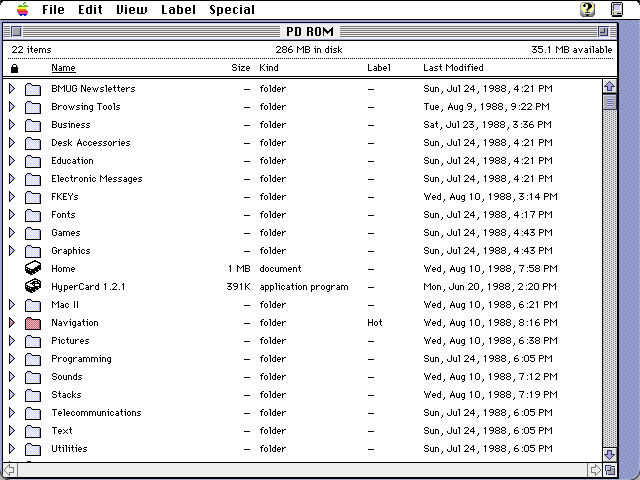
Task: Click the 'Telecommunications' folder name
Action: 96,413
